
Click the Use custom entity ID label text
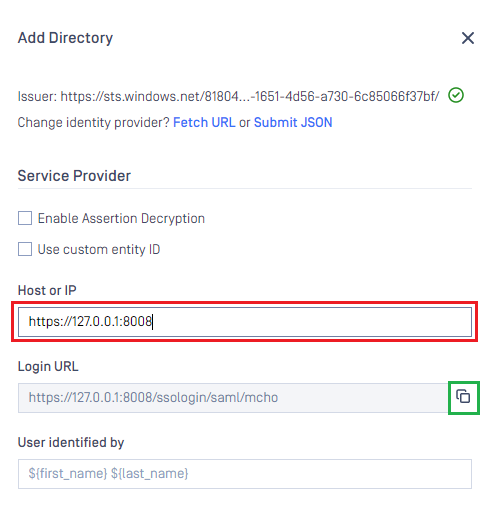[99, 249]
